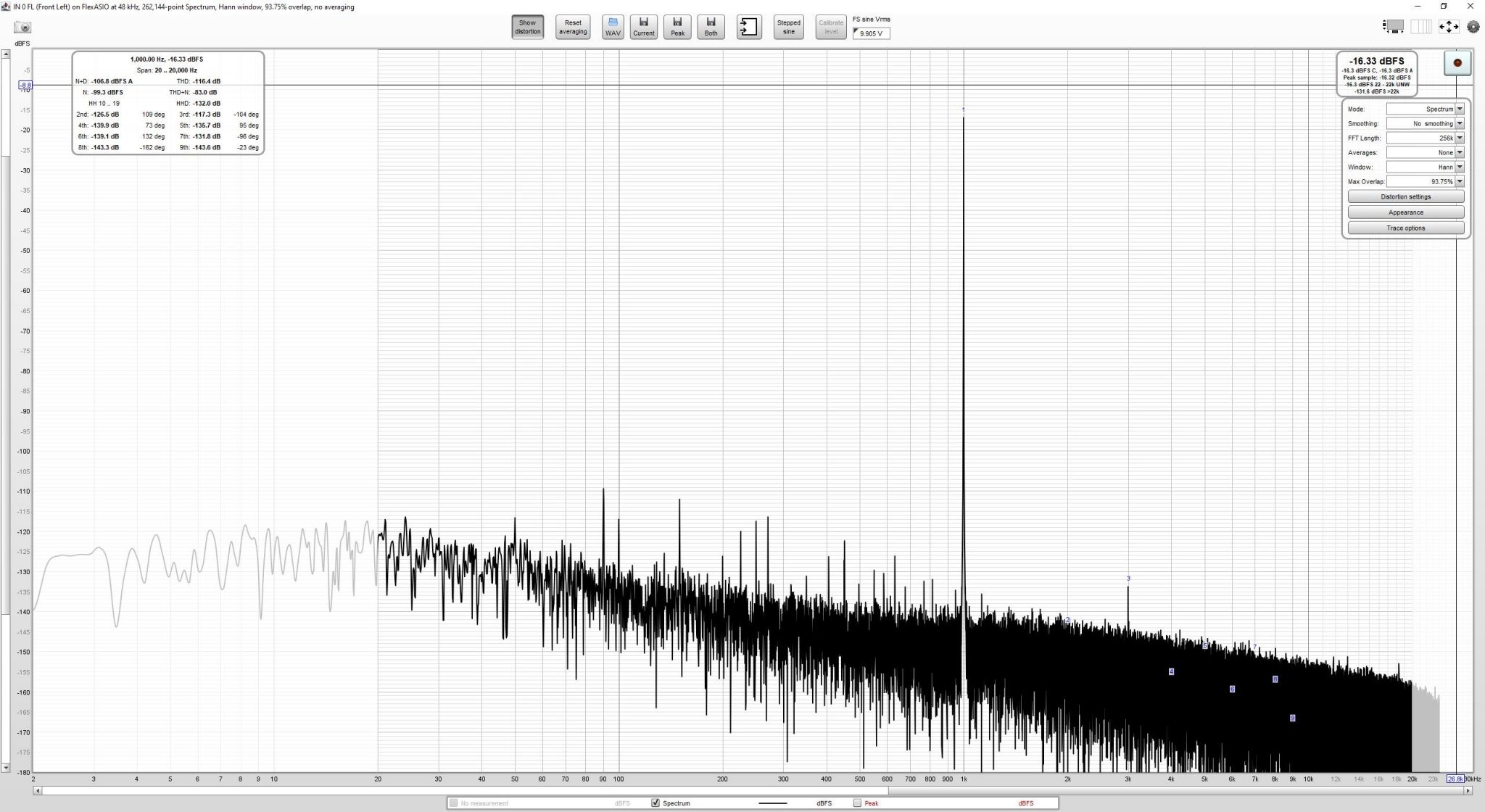Viewport: 1485px width, 812px height.
Task: Save Both traces
Action: 711,28
